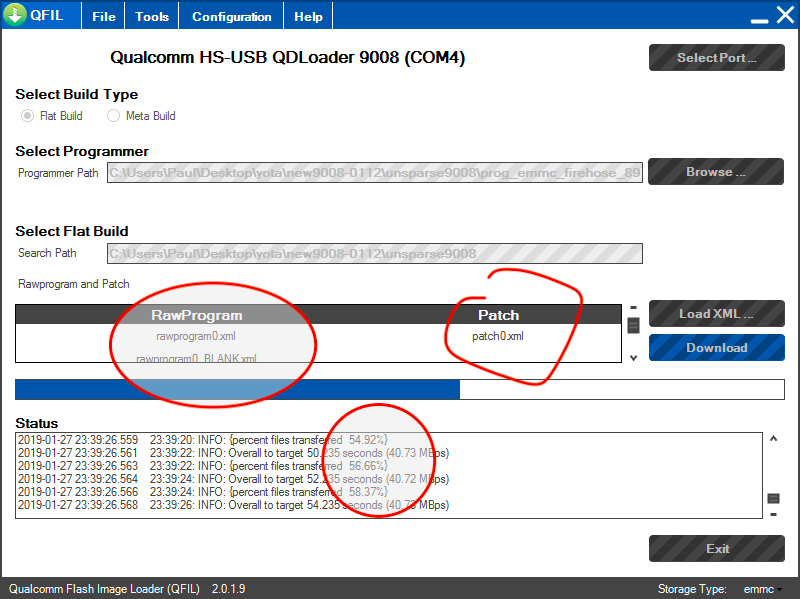800x599 pixels.
Task: Click the Load XML button
Action: click(x=716, y=313)
